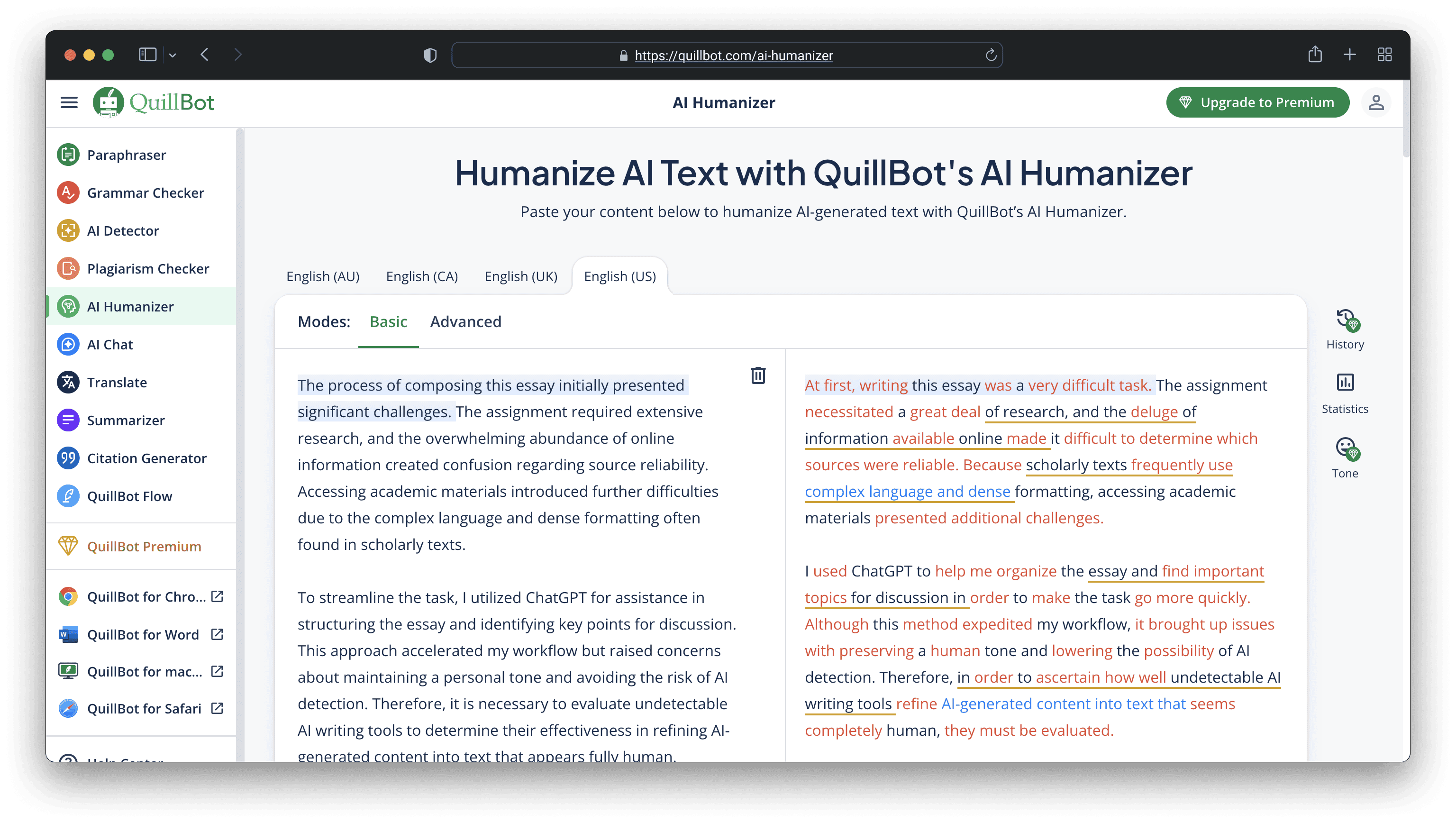Open the QuillBot for Word link
1456x823 pixels.
tap(143, 634)
